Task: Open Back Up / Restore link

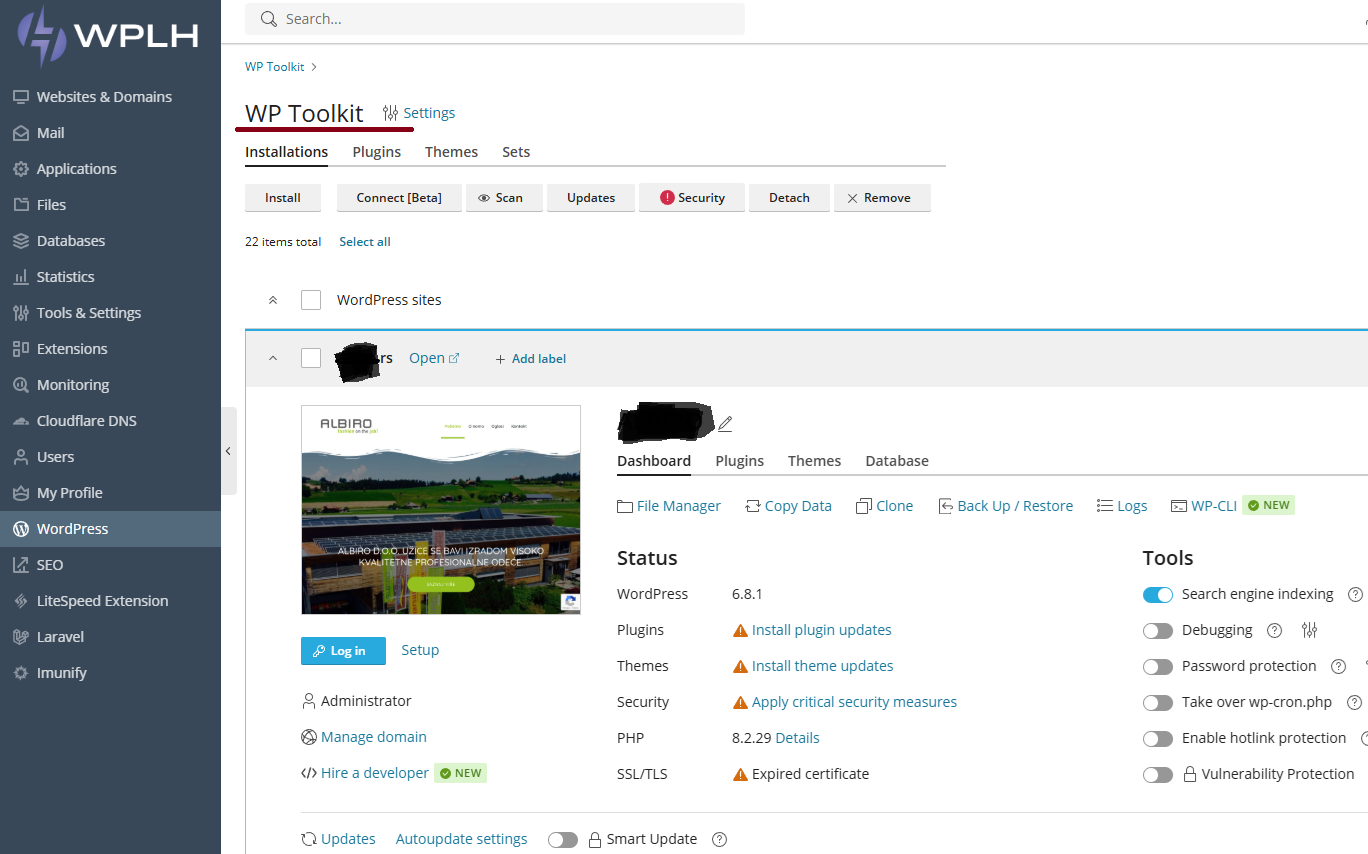Action: point(1005,506)
